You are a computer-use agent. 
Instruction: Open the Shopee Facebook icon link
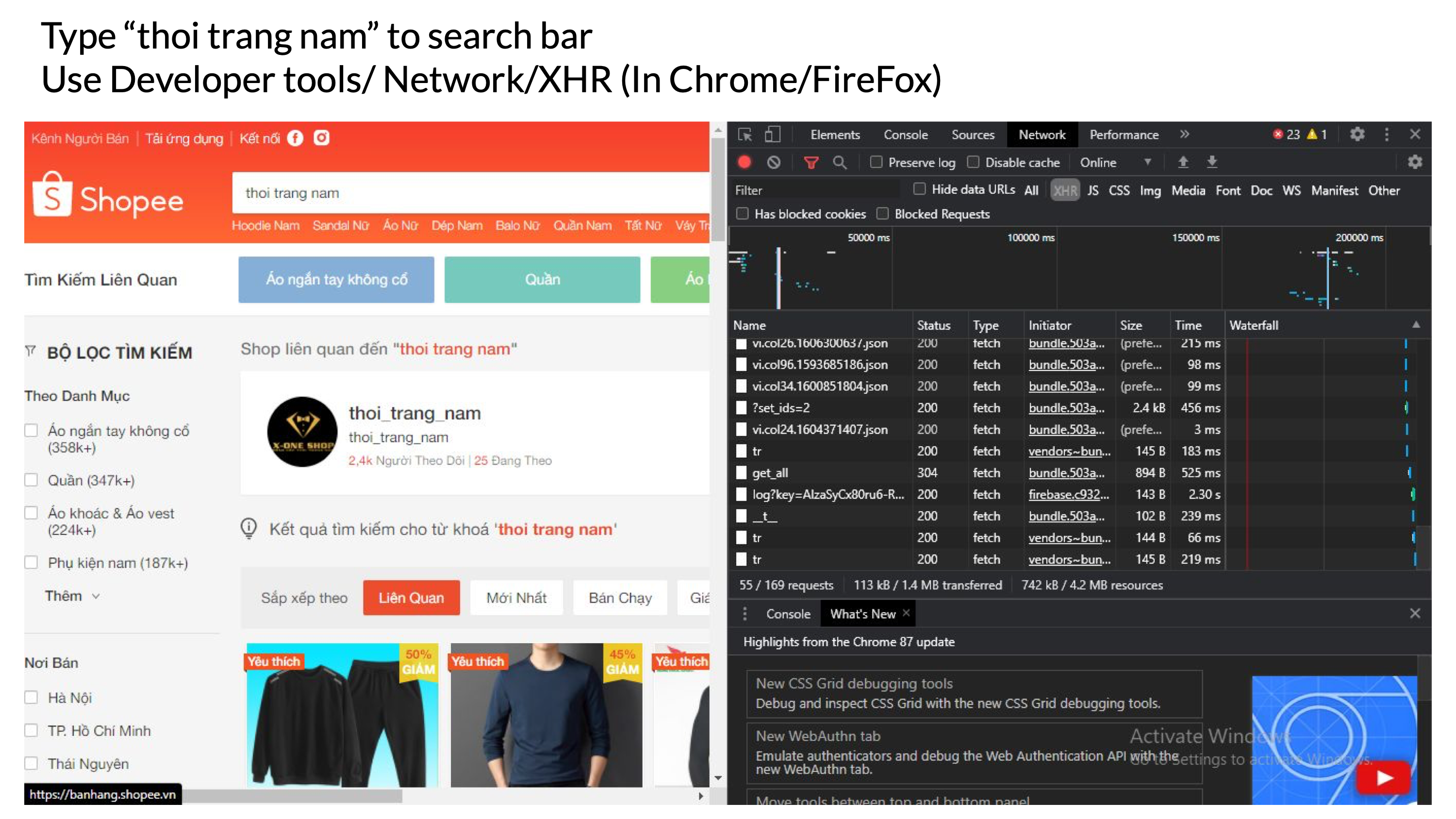click(295, 138)
